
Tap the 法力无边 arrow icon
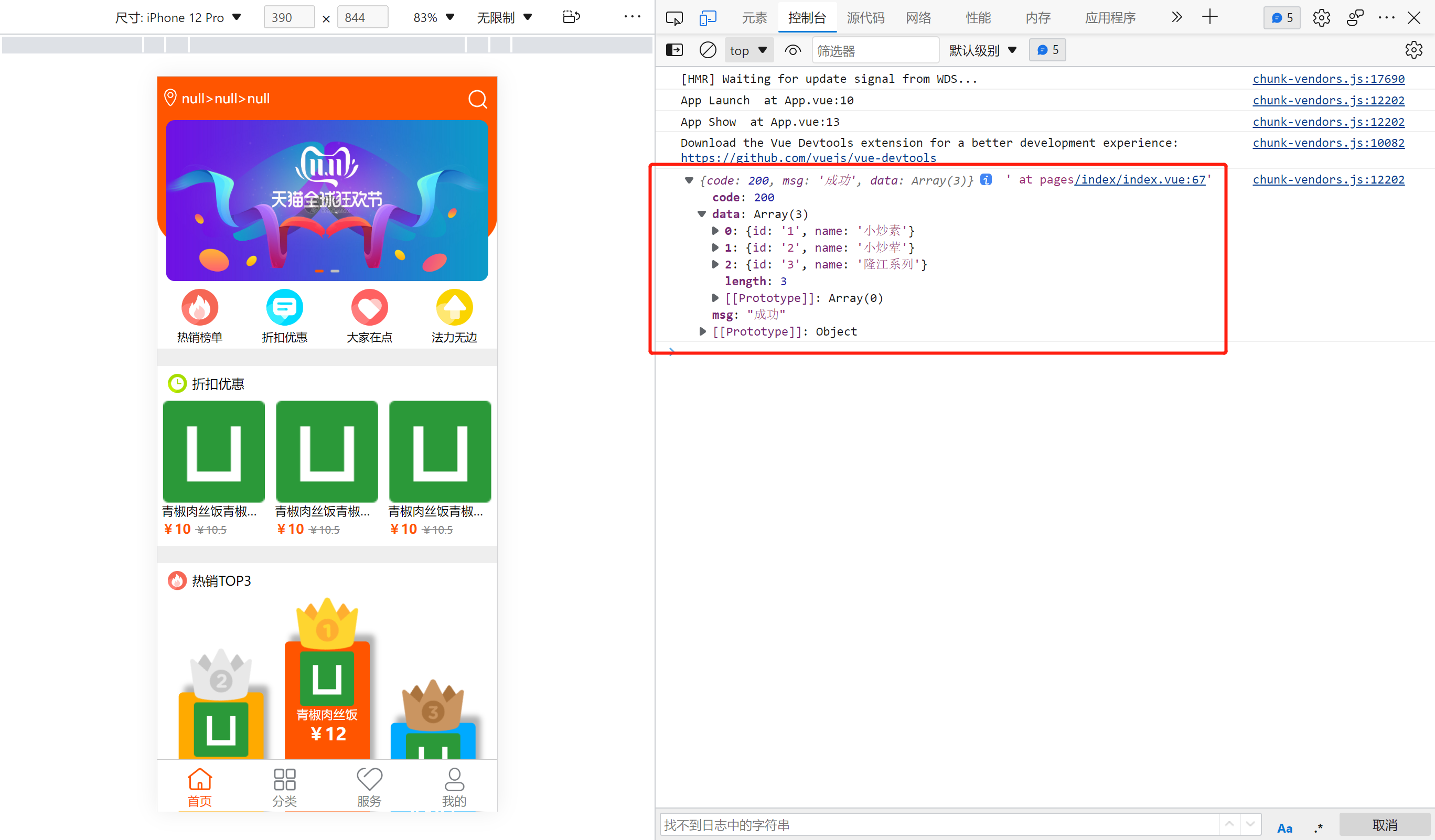[454, 307]
